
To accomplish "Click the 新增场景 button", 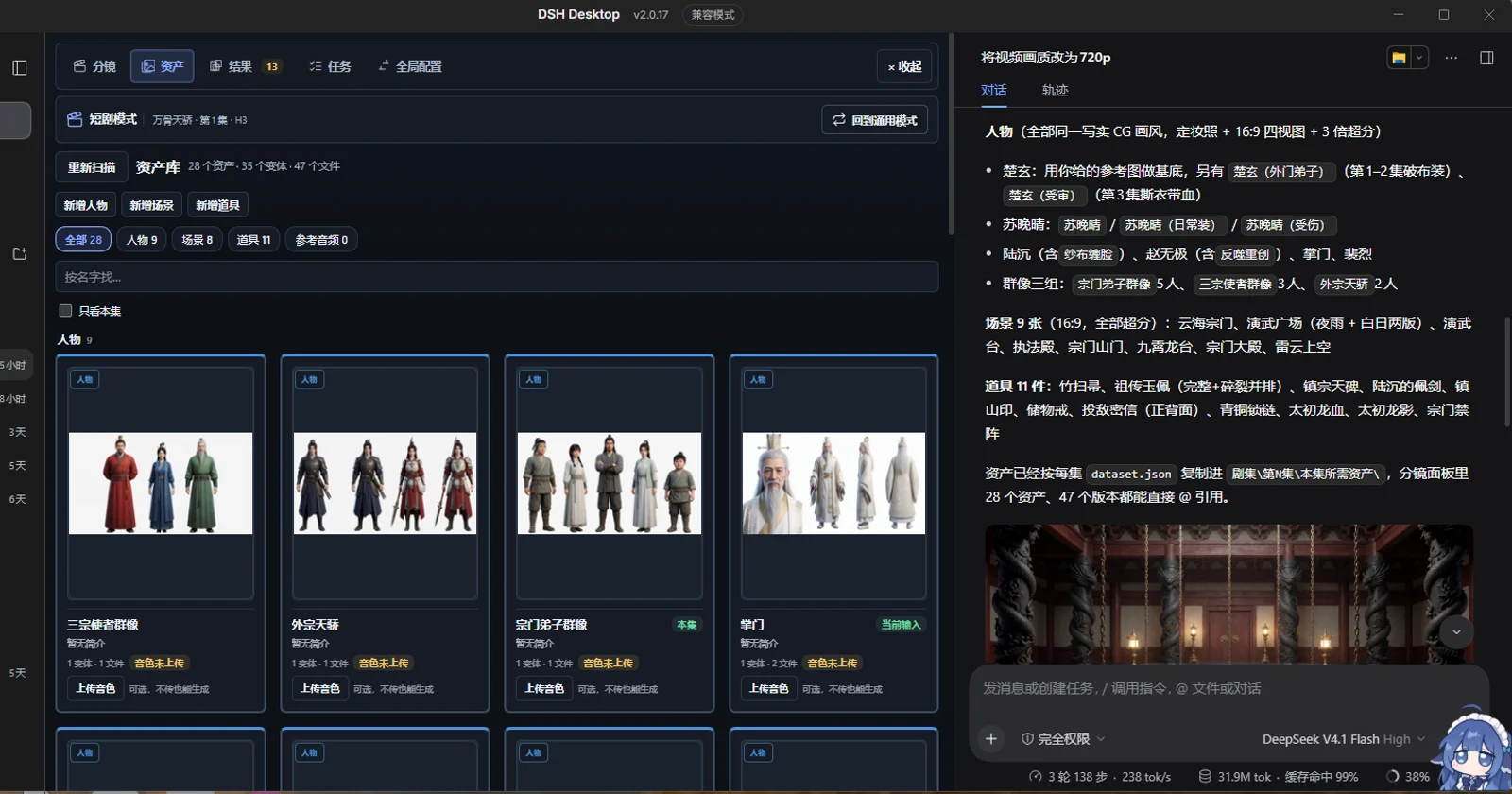I will (x=152, y=205).
